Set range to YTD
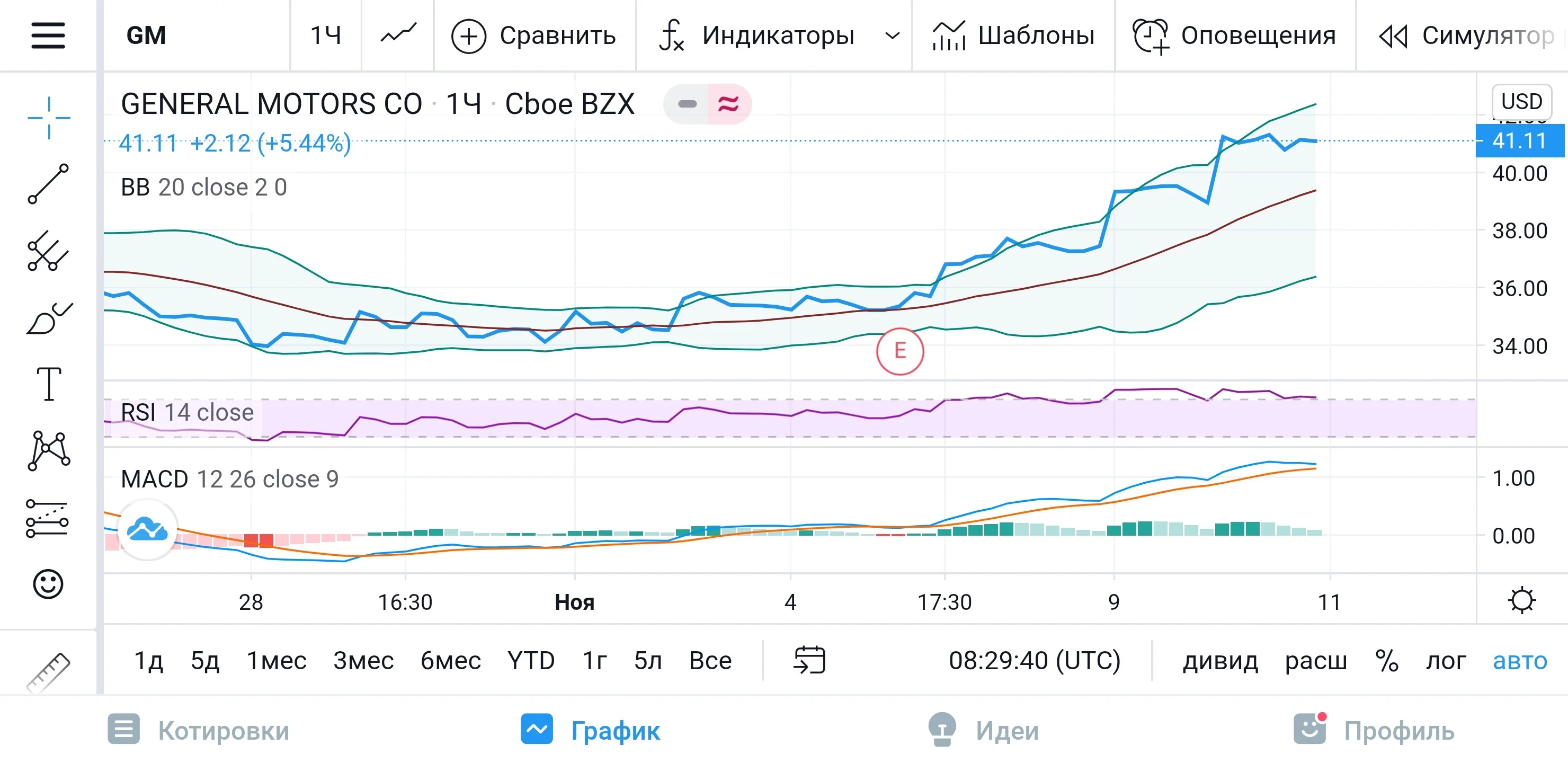1568x763 pixels. pos(531,660)
